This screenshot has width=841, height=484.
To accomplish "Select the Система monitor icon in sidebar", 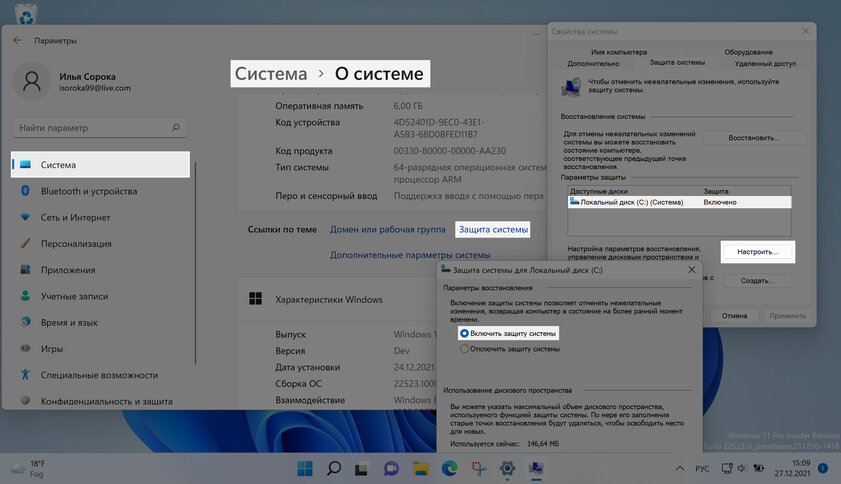I will [x=25, y=164].
